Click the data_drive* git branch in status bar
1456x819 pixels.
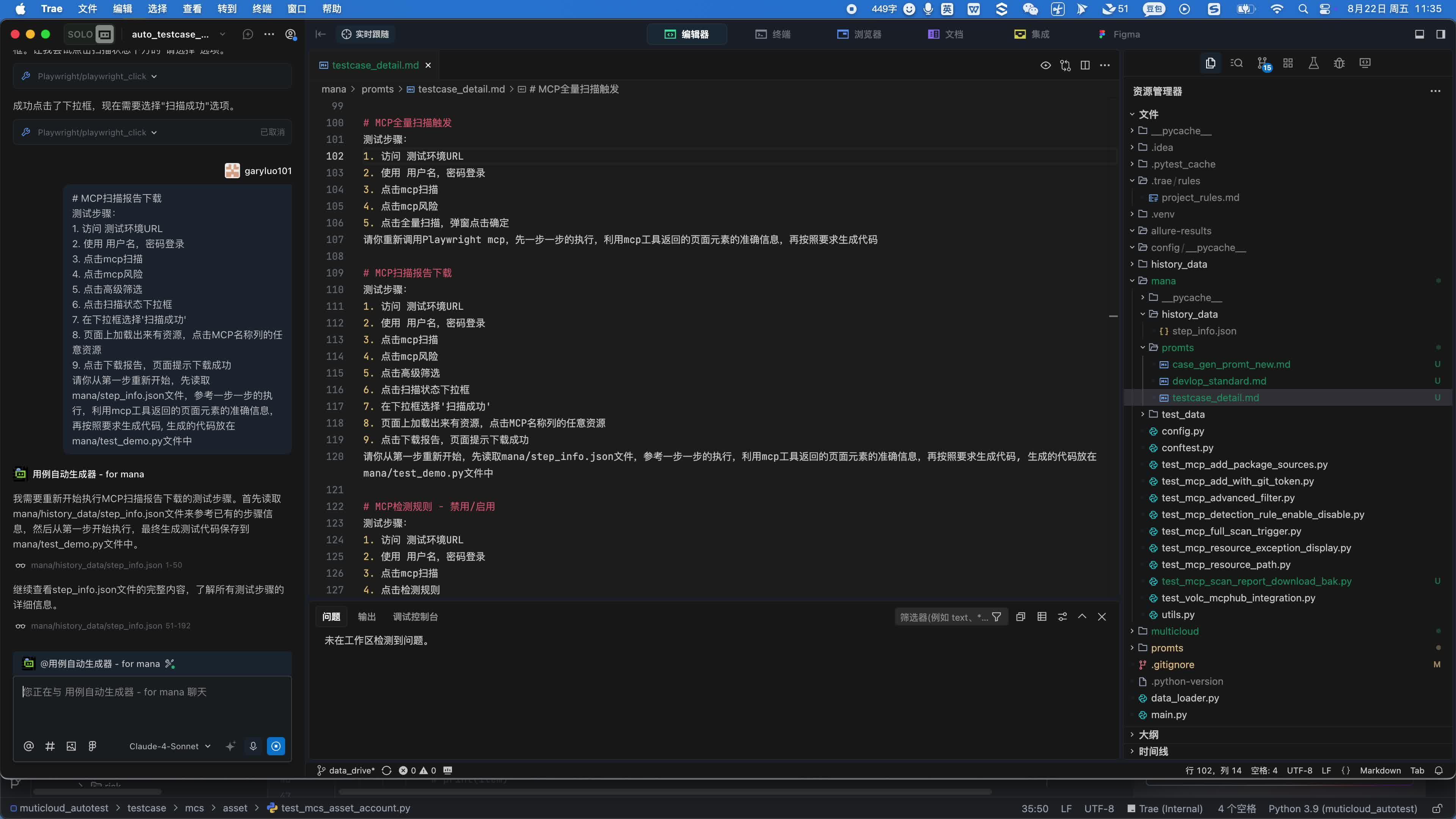[x=346, y=770]
